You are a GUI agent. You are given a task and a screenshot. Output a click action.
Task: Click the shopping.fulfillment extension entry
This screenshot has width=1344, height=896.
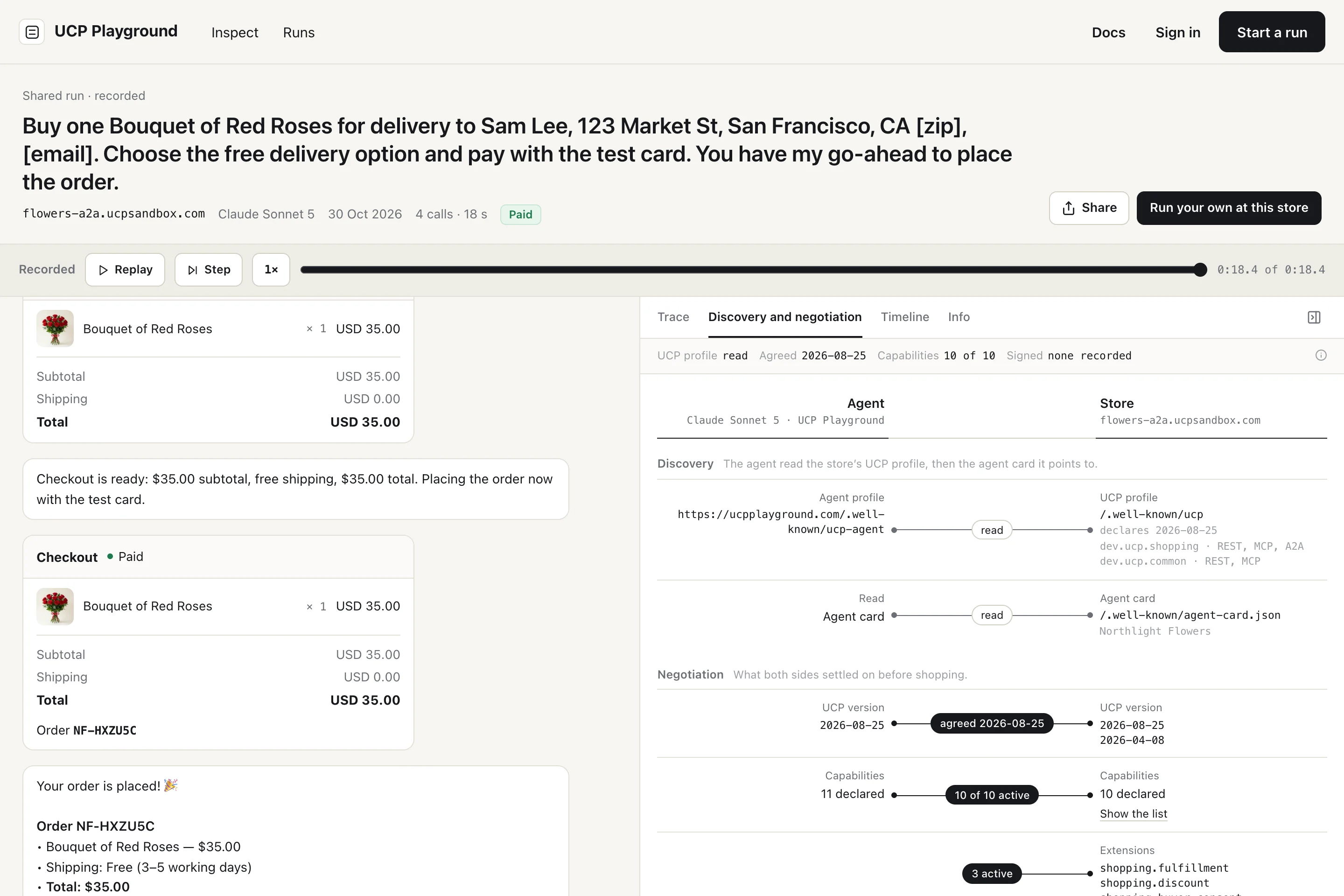[1164, 868]
